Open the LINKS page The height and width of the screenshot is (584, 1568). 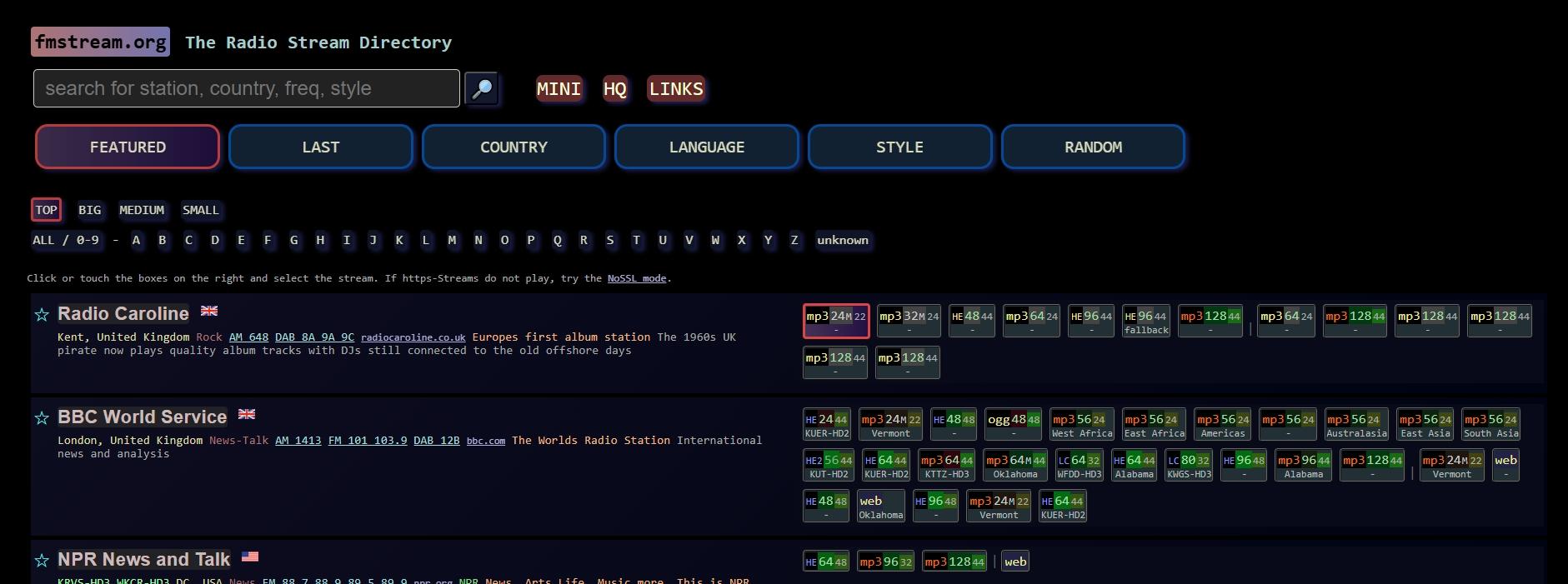point(676,88)
